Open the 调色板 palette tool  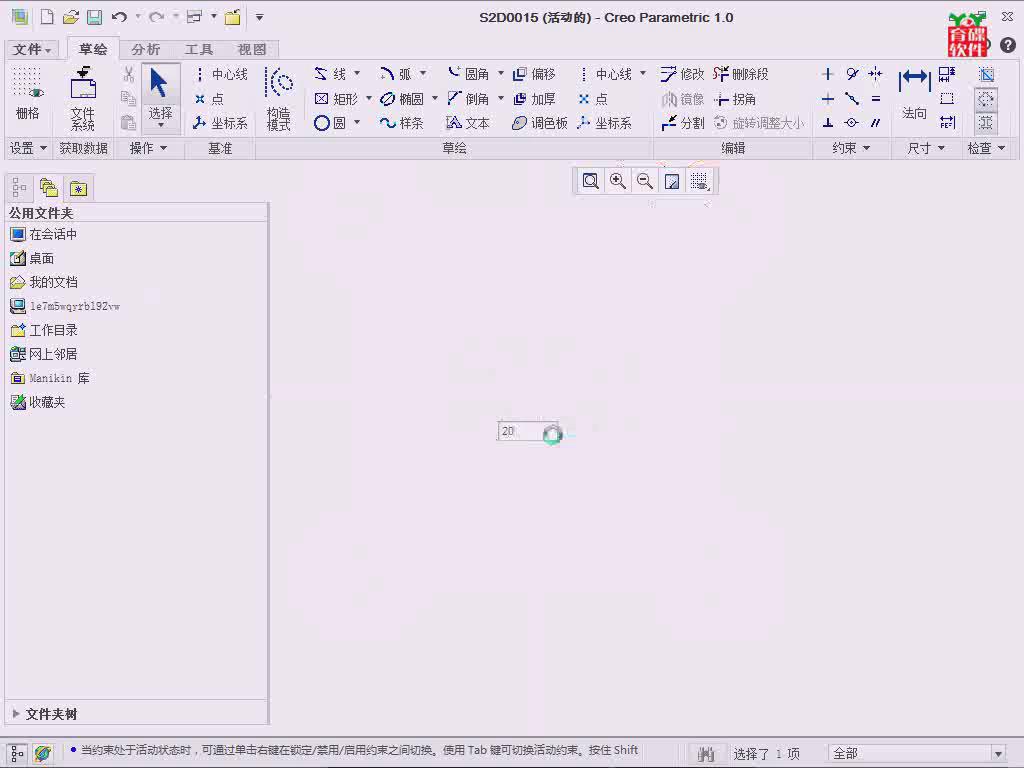[x=539, y=123]
